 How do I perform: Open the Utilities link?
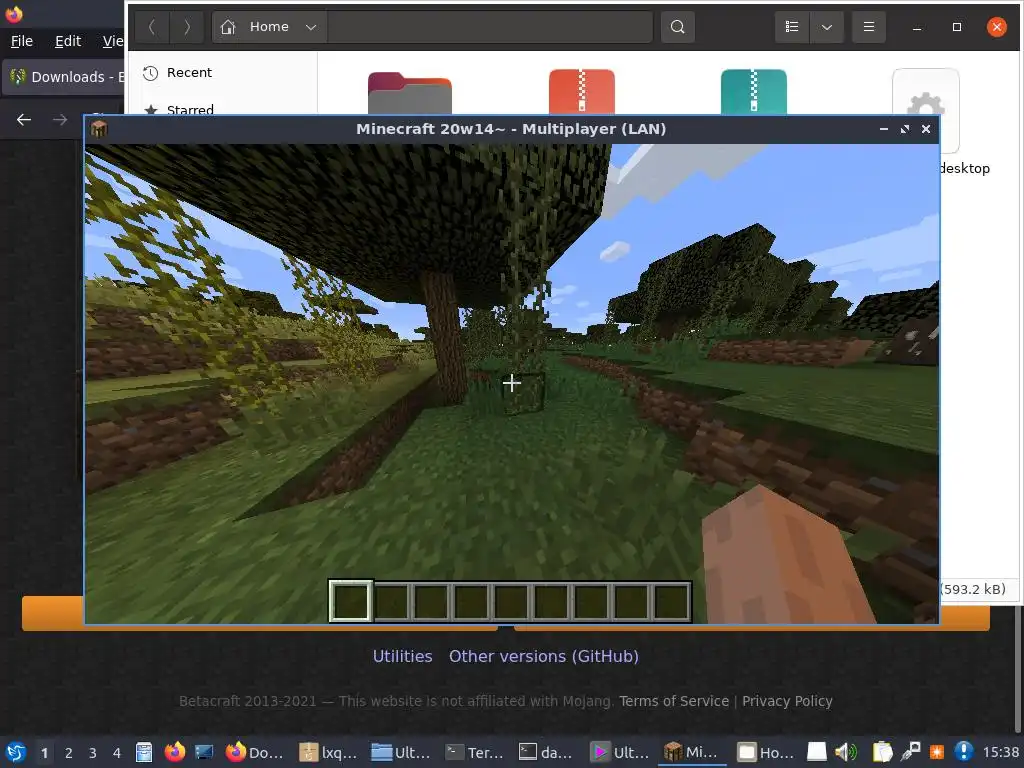coord(402,656)
